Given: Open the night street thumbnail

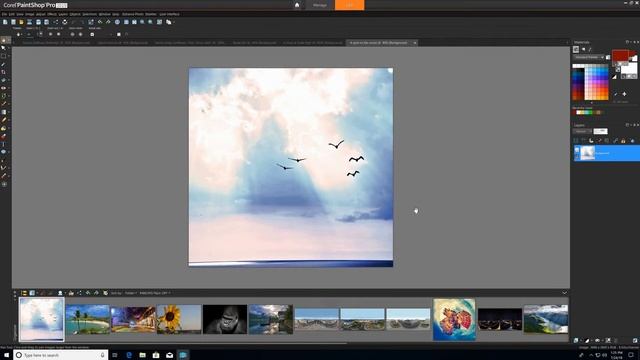Looking at the screenshot, I should [133, 319].
